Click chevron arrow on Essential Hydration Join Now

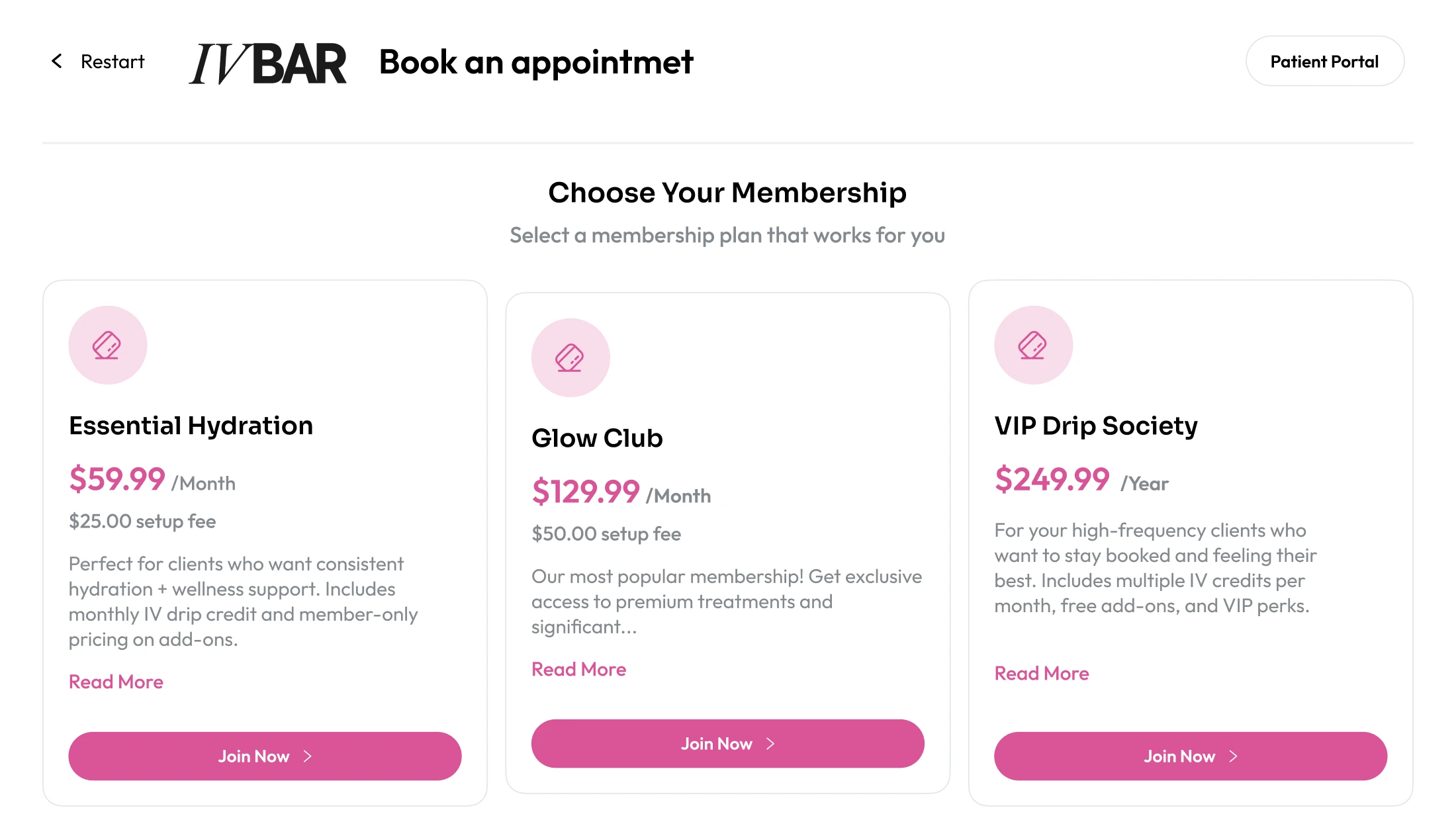point(308,756)
